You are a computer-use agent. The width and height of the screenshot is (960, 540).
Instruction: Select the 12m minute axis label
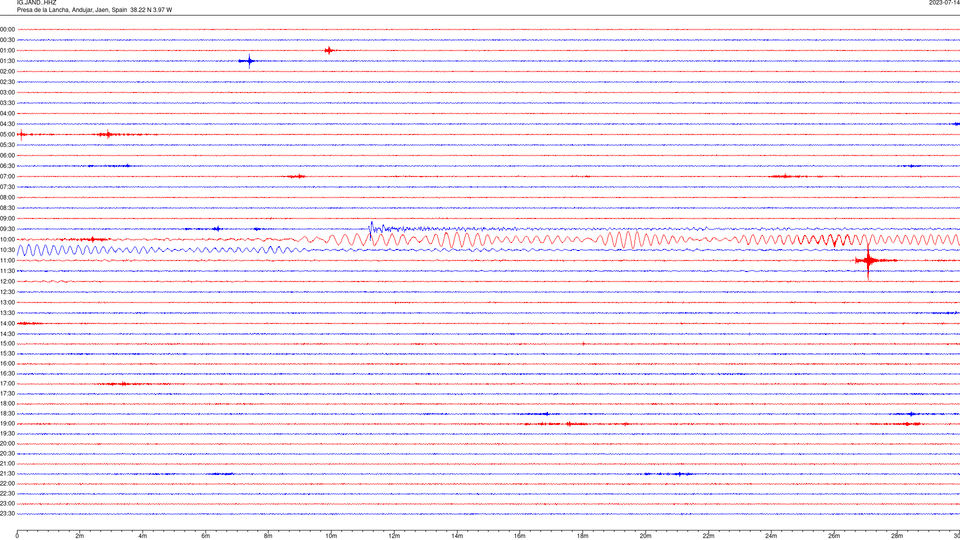click(x=394, y=536)
